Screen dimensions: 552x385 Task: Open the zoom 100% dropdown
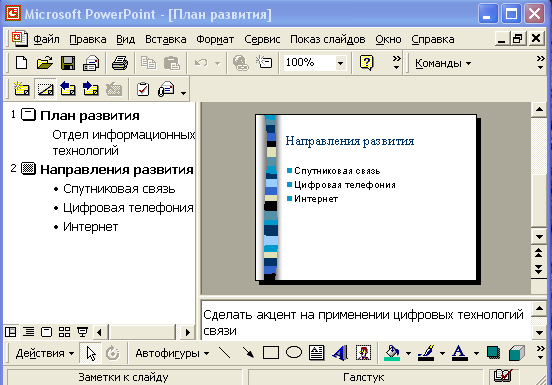click(x=340, y=63)
